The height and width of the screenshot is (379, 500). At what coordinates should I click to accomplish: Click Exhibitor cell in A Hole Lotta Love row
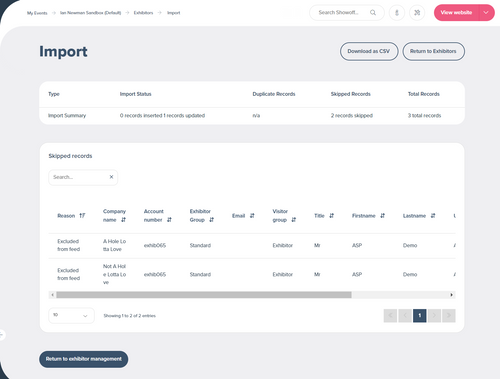(x=283, y=245)
